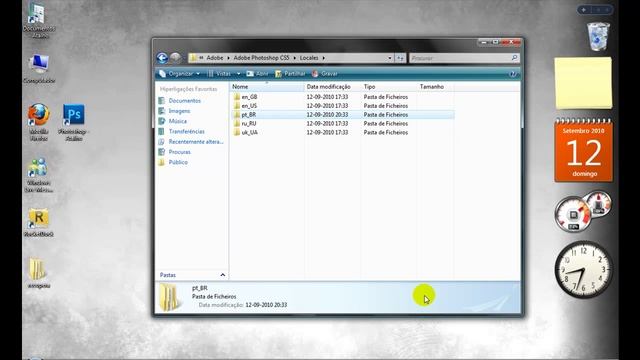Open the en_GB folder icon
Screen dimensions: 640x360
(x=237, y=97)
